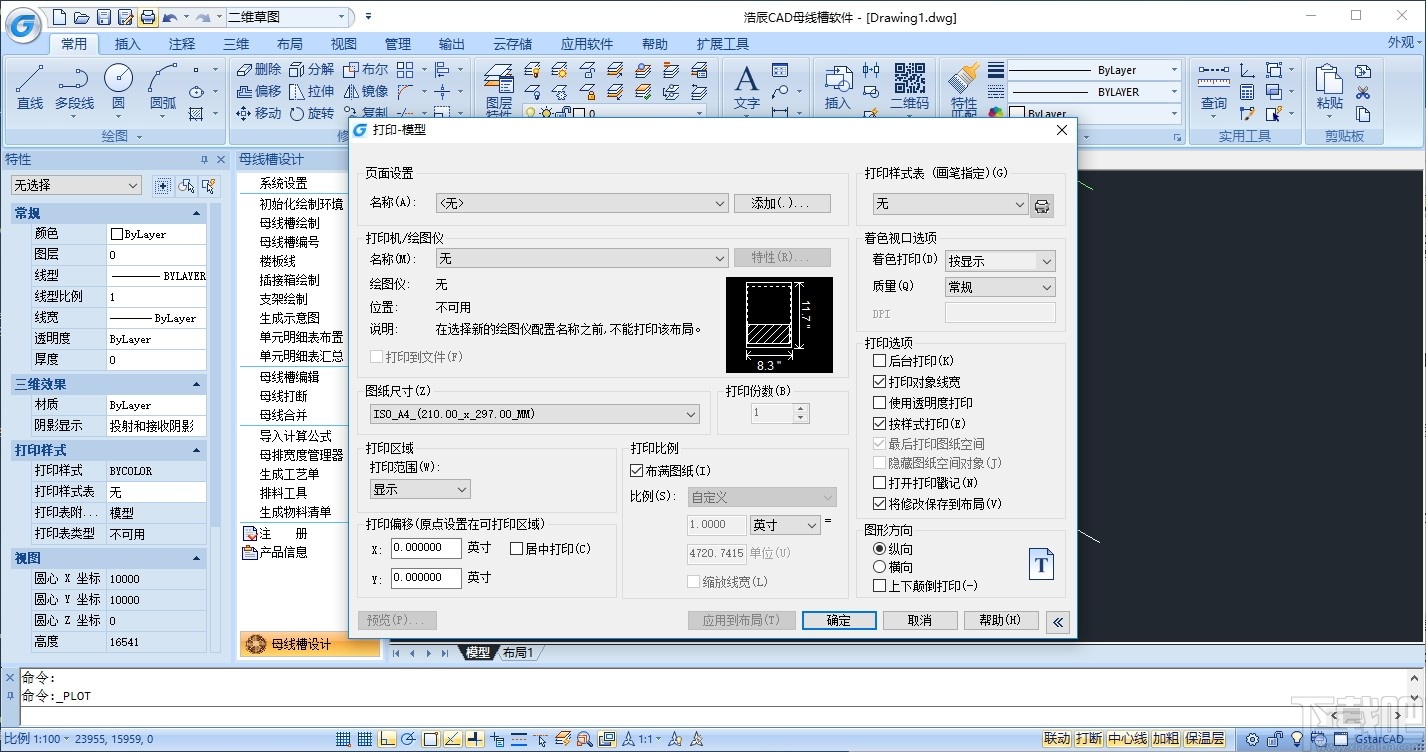1426x752 pixels.
Task: Switch to the Cloud Storage (云存储) tab
Action: tap(513, 44)
